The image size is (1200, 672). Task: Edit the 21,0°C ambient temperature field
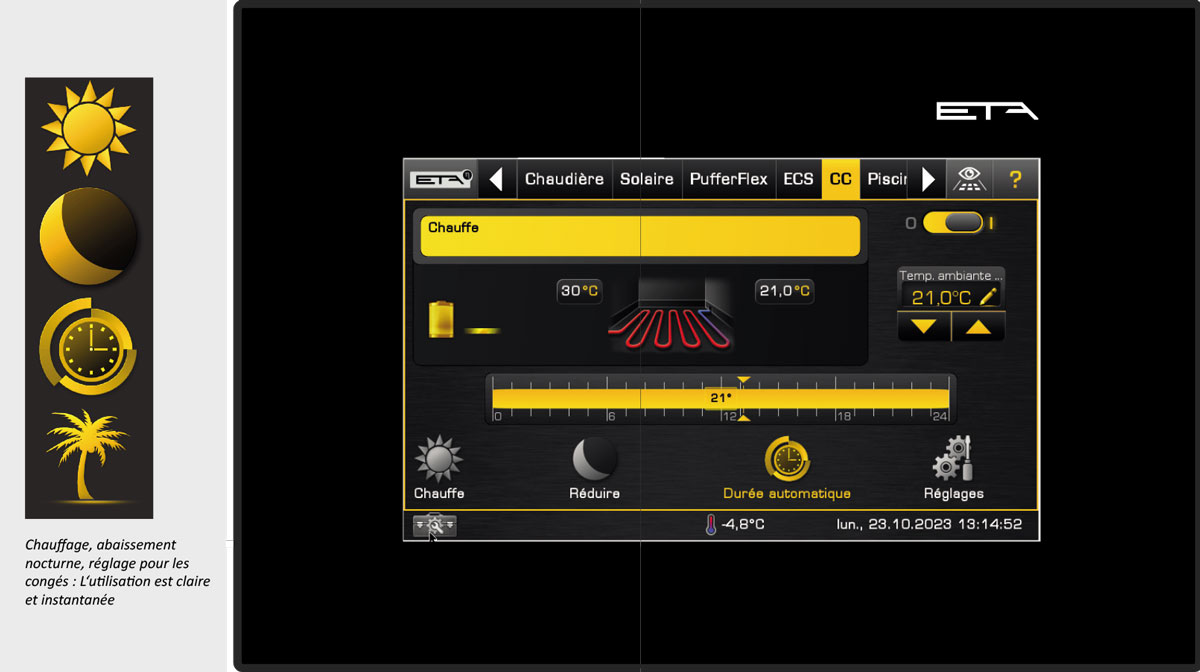click(951, 297)
